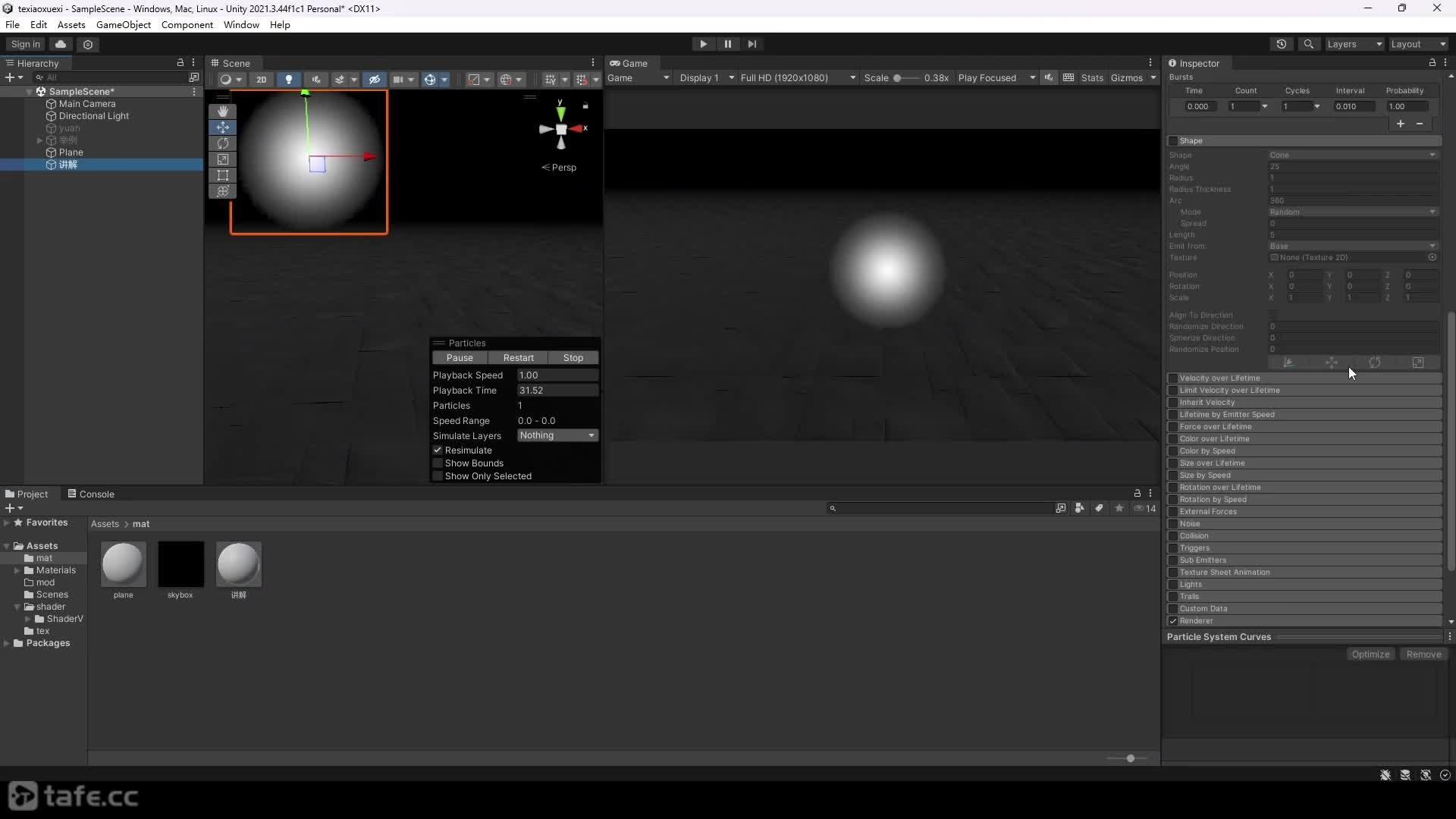Select the Scale tool in Scene toolbar
1456x819 pixels.
[x=222, y=159]
